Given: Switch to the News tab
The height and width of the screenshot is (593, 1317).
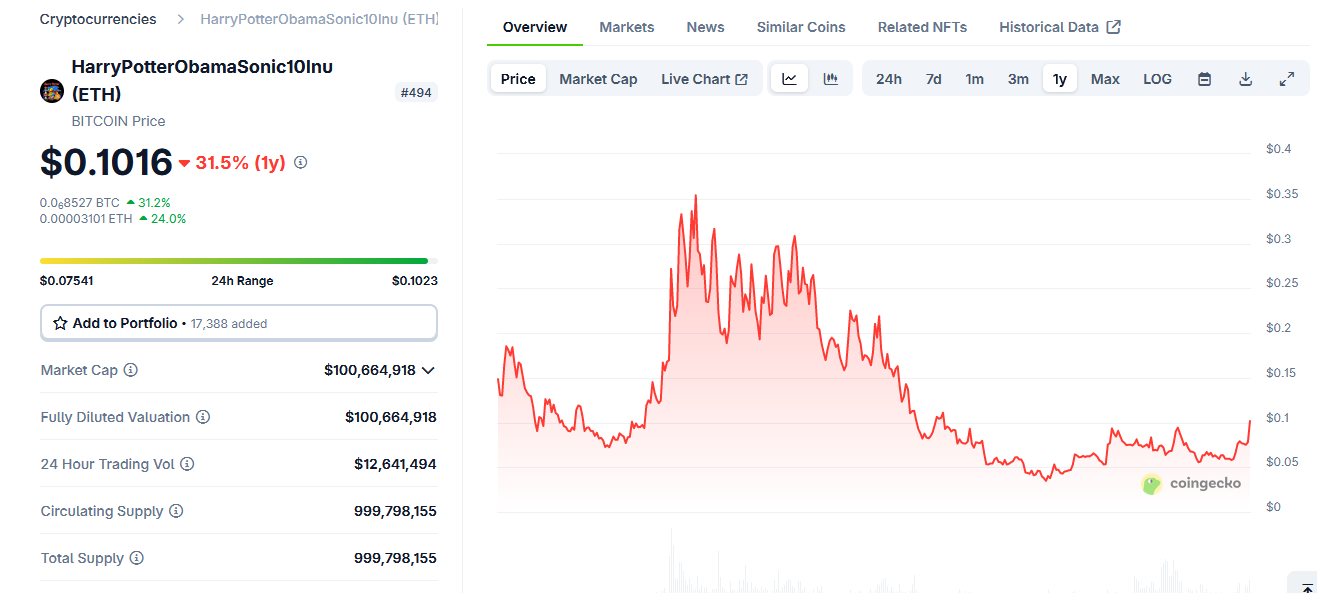Looking at the screenshot, I should point(705,27).
